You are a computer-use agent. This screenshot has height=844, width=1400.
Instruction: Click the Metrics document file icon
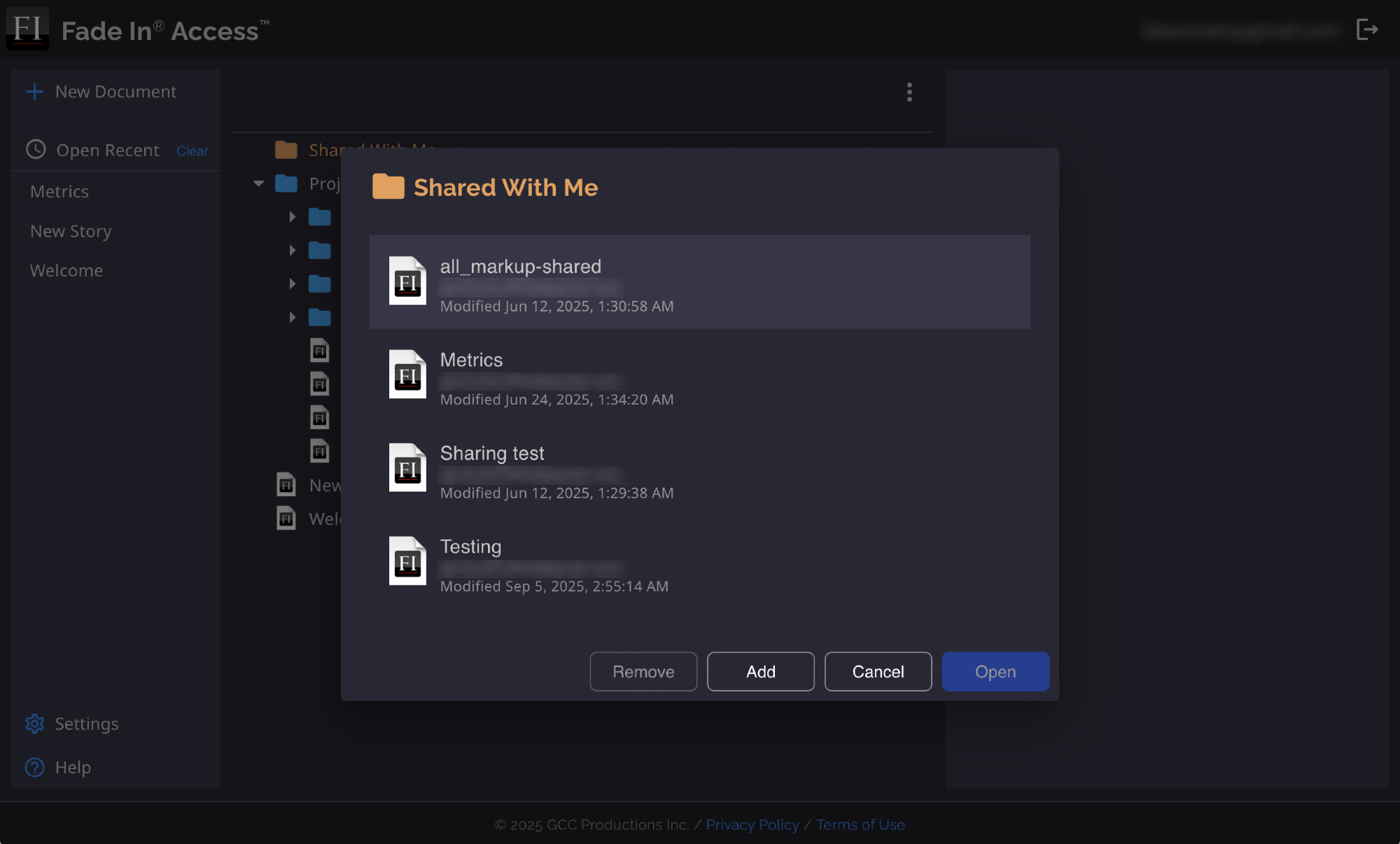click(407, 374)
